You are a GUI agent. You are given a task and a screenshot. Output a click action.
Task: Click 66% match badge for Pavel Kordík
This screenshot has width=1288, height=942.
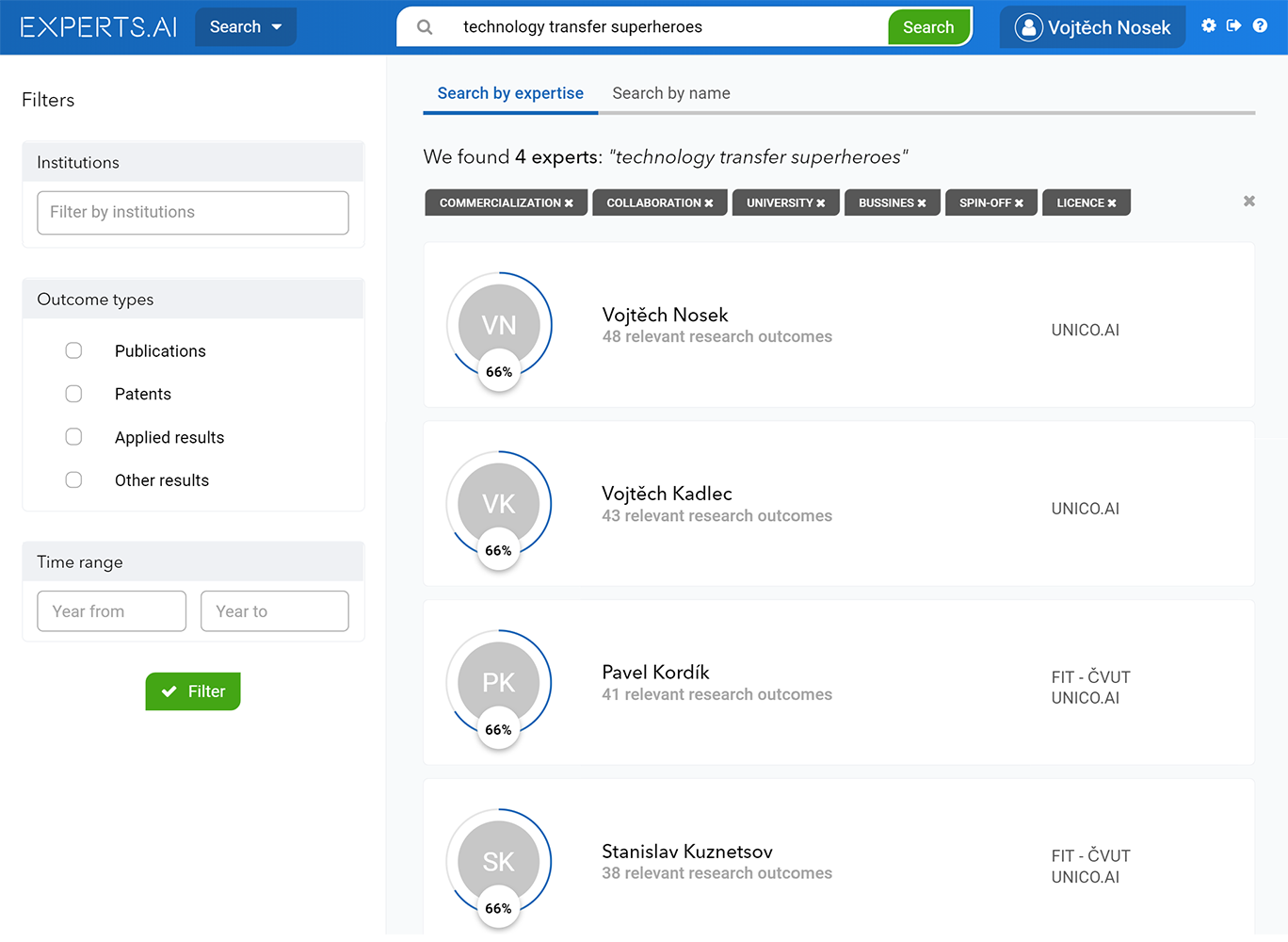click(499, 730)
